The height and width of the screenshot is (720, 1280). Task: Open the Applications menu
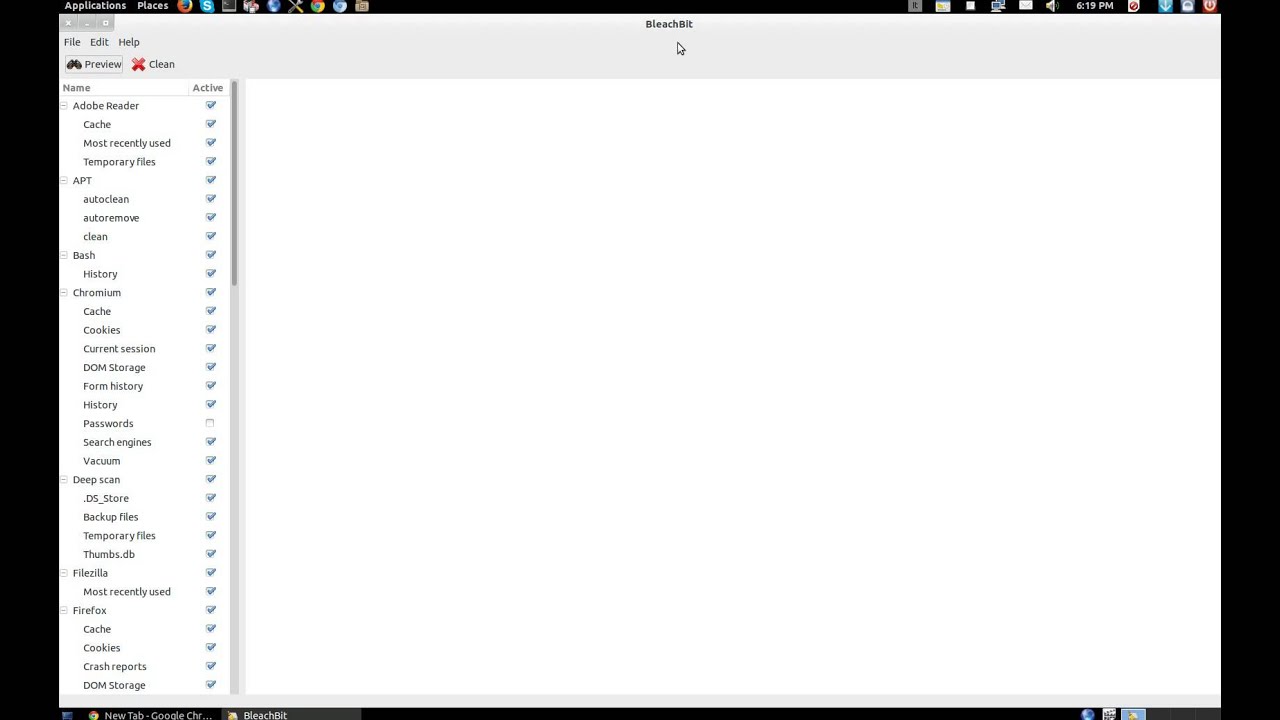pyautogui.click(x=95, y=6)
